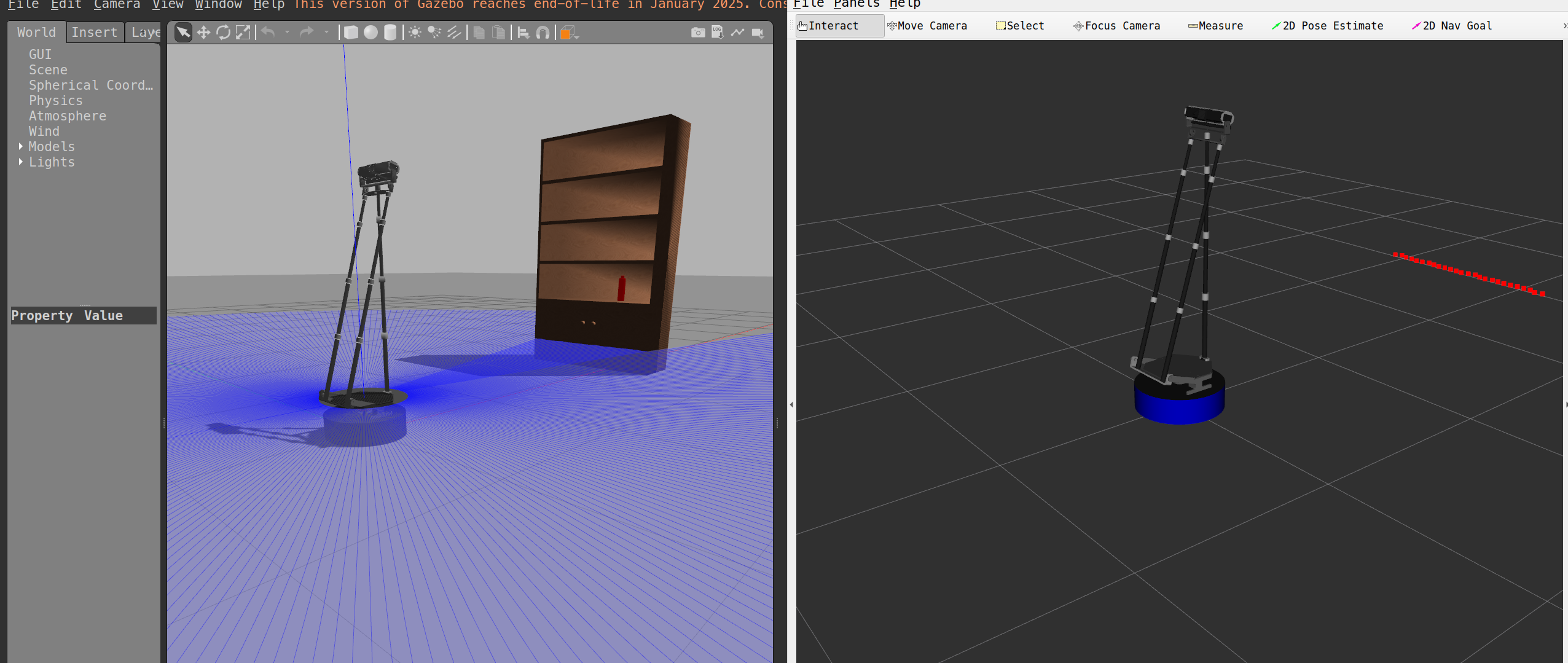
Task: Select the Focus Camera tool
Action: (1116, 26)
